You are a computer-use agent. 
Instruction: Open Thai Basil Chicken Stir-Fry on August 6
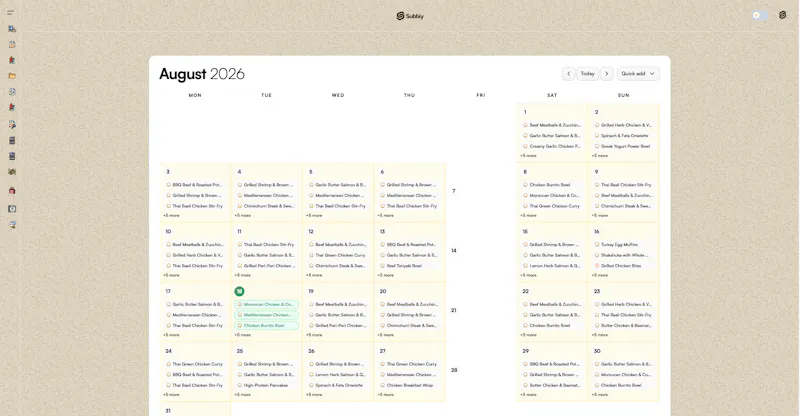point(409,206)
